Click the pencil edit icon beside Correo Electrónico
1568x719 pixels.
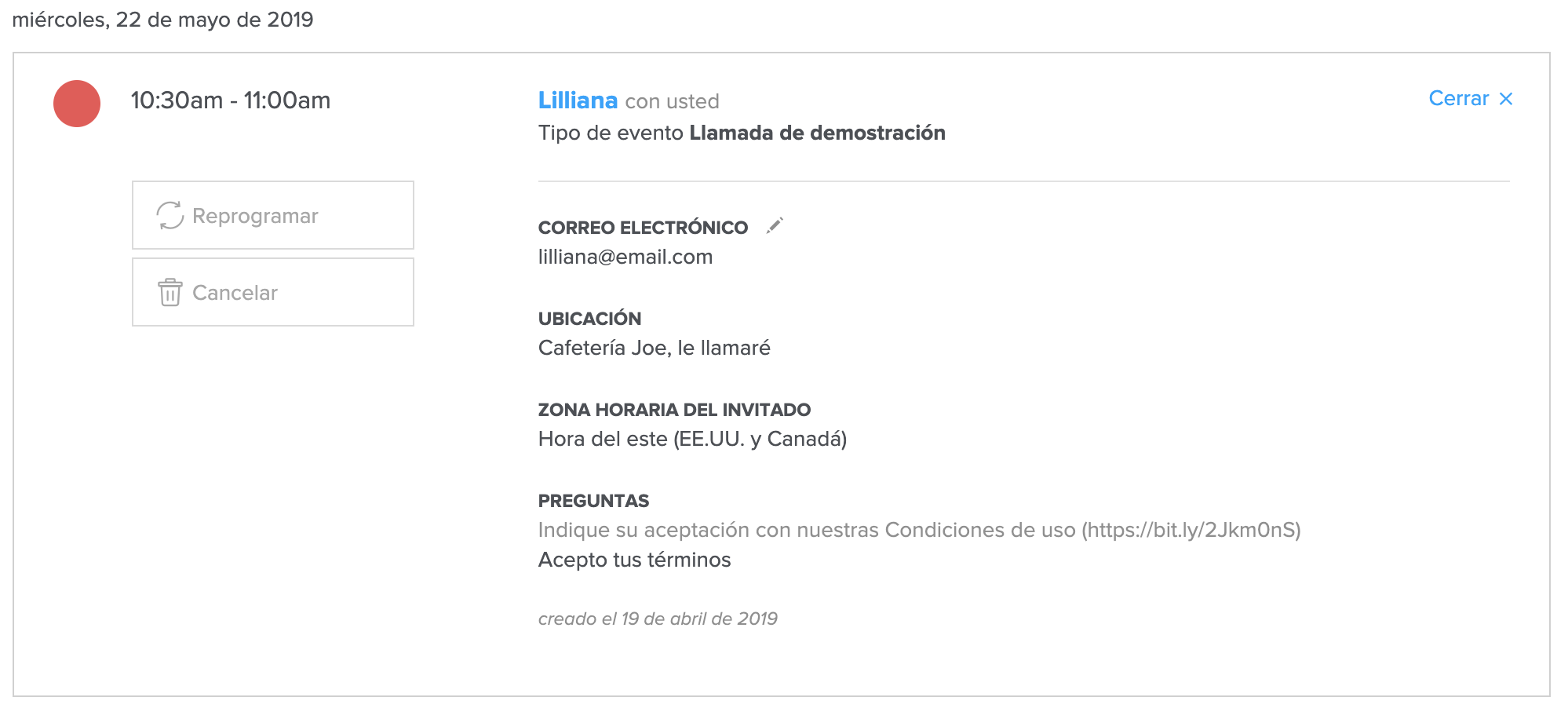pos(775,226)
